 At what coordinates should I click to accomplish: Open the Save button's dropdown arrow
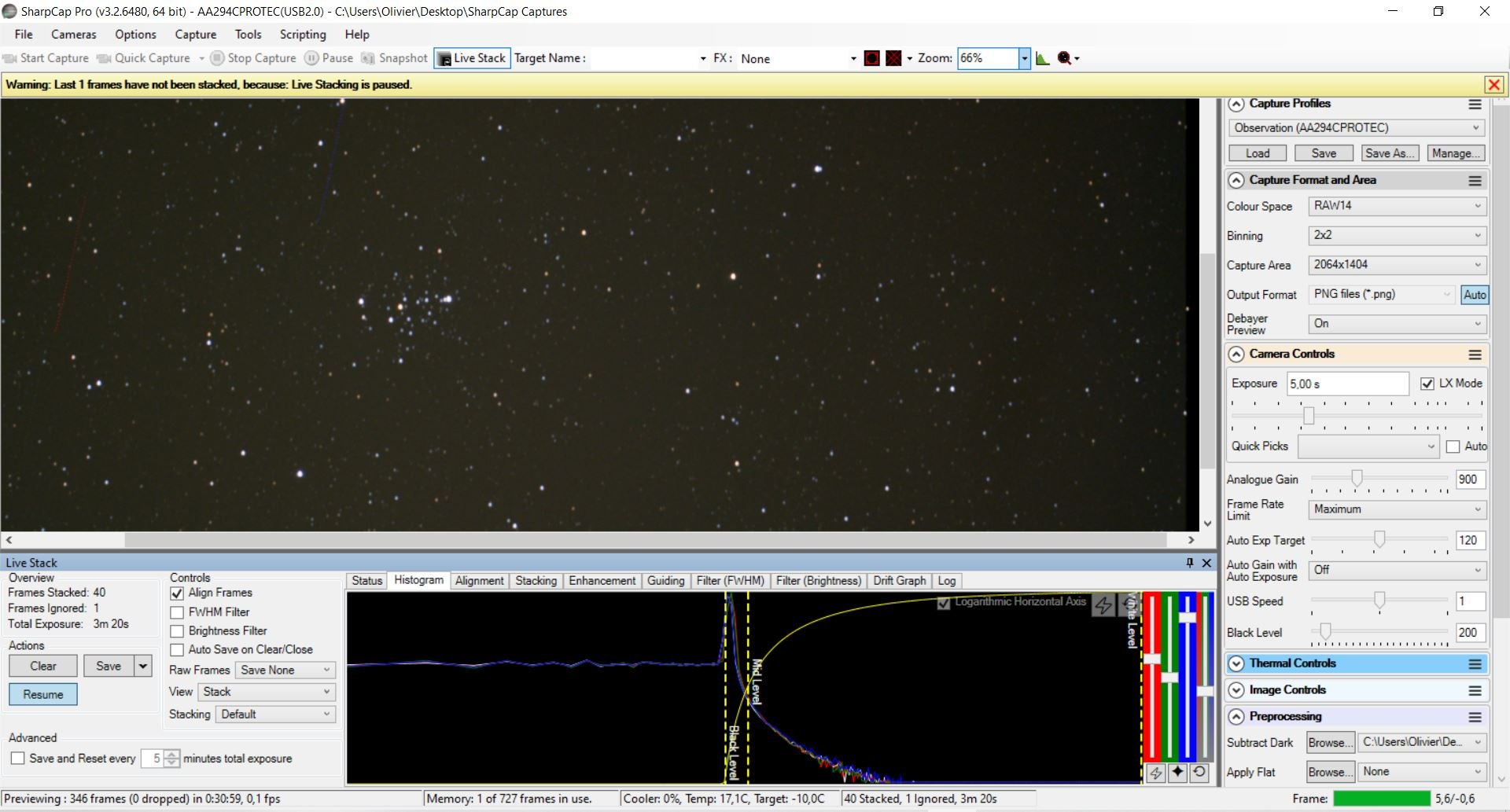[143, 666]
